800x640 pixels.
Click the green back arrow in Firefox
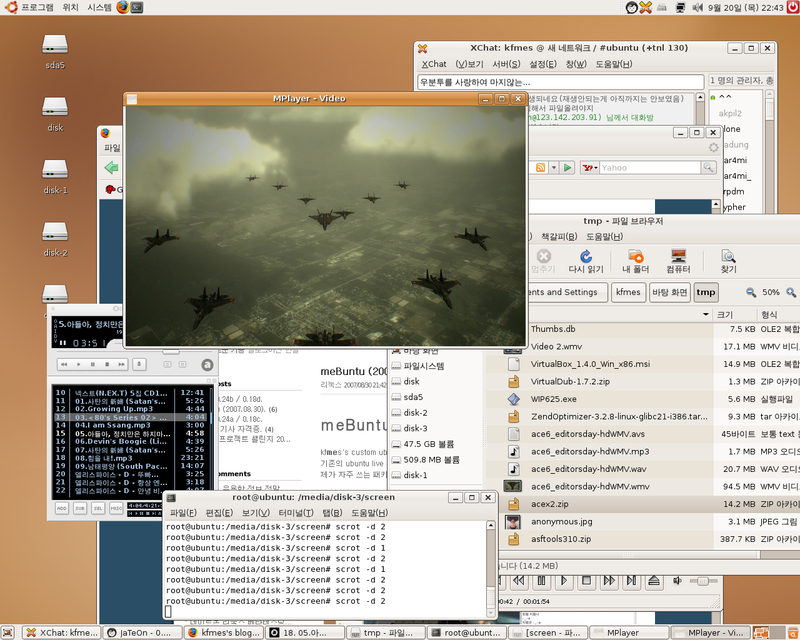tap(111, 167)
